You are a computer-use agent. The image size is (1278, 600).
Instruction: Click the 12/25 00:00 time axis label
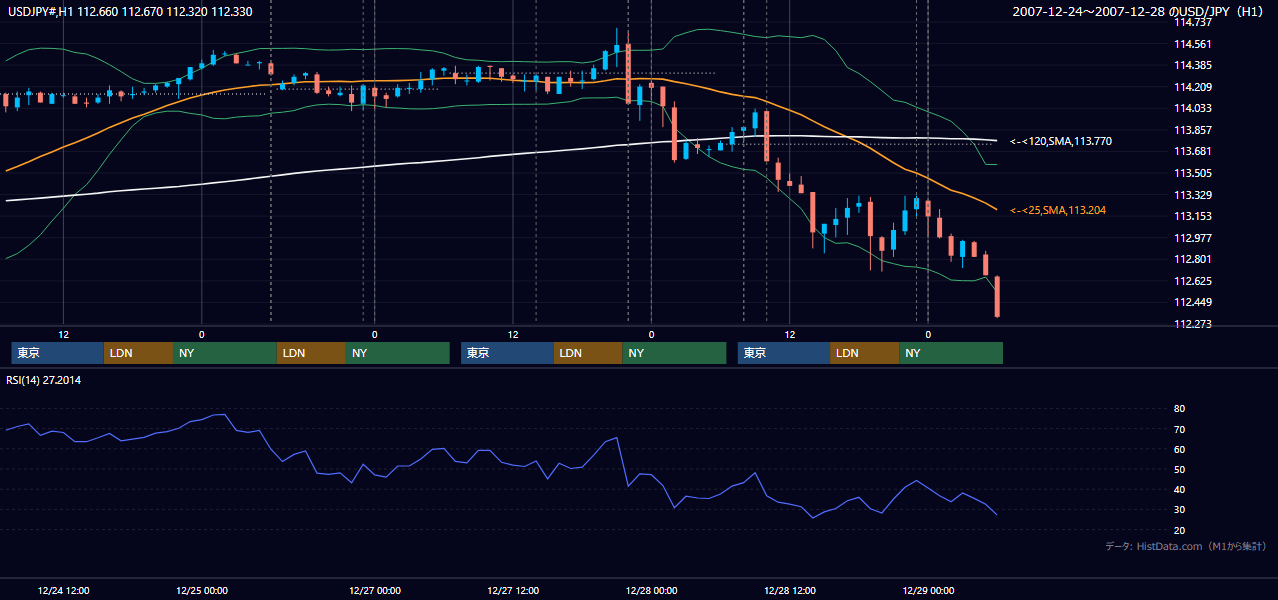tap(201, 590)
